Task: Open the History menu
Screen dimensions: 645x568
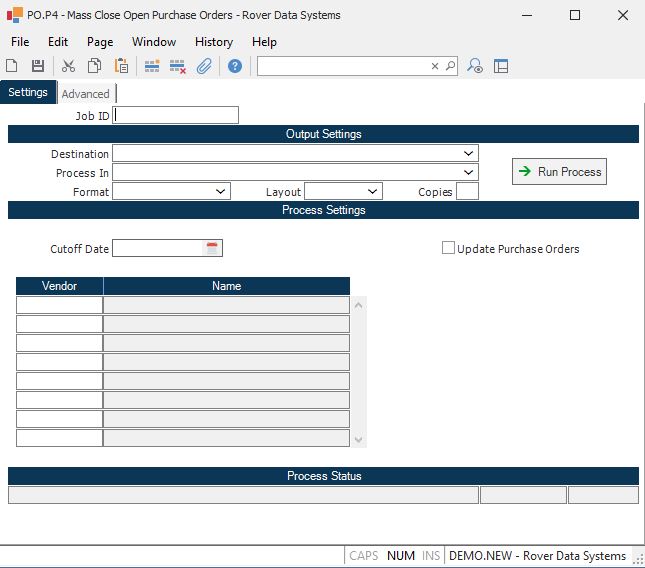Action: tap(213, 42)
